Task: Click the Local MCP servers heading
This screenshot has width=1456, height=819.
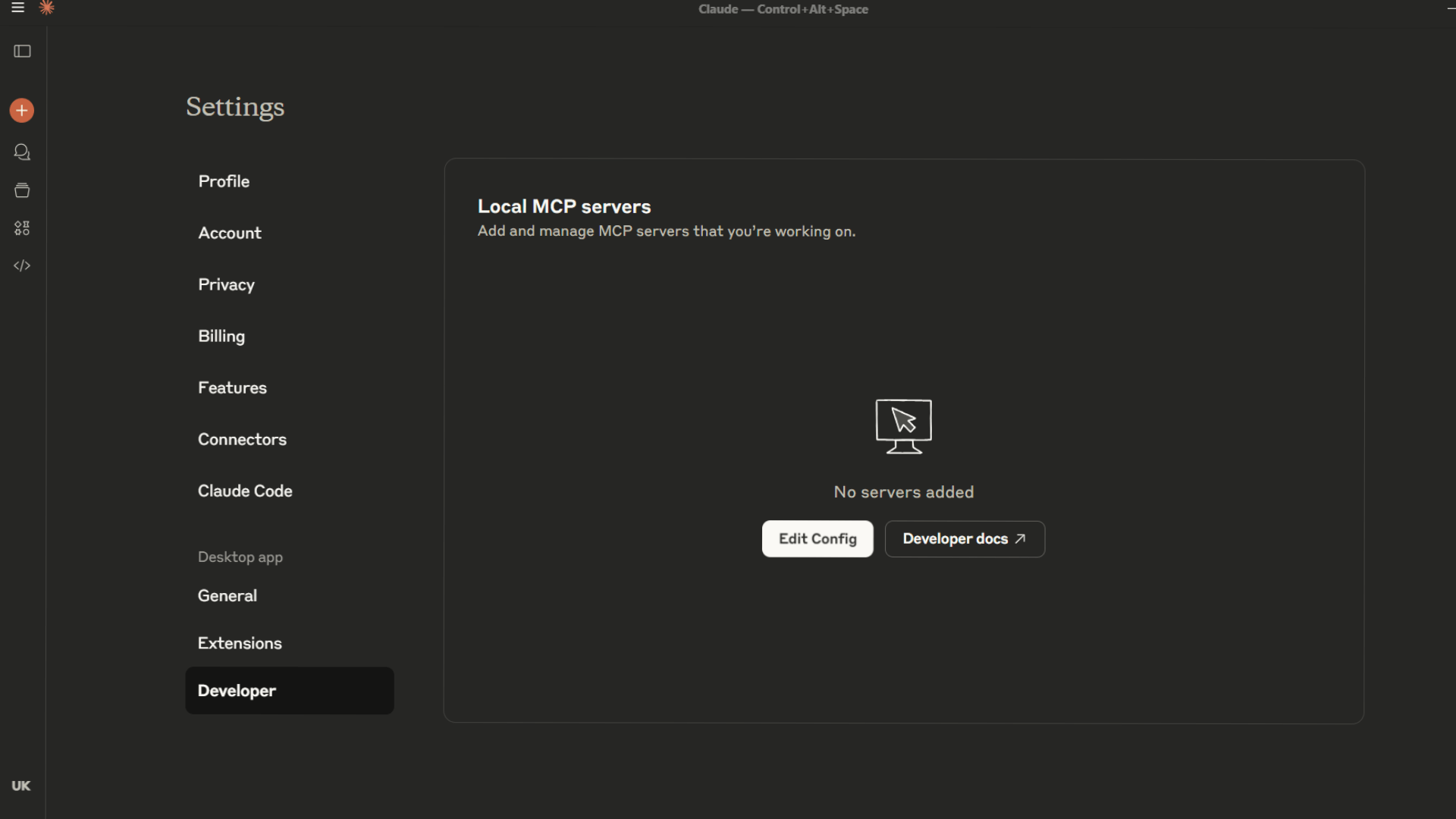Action: pyautogui.click(x=564, y=206)
